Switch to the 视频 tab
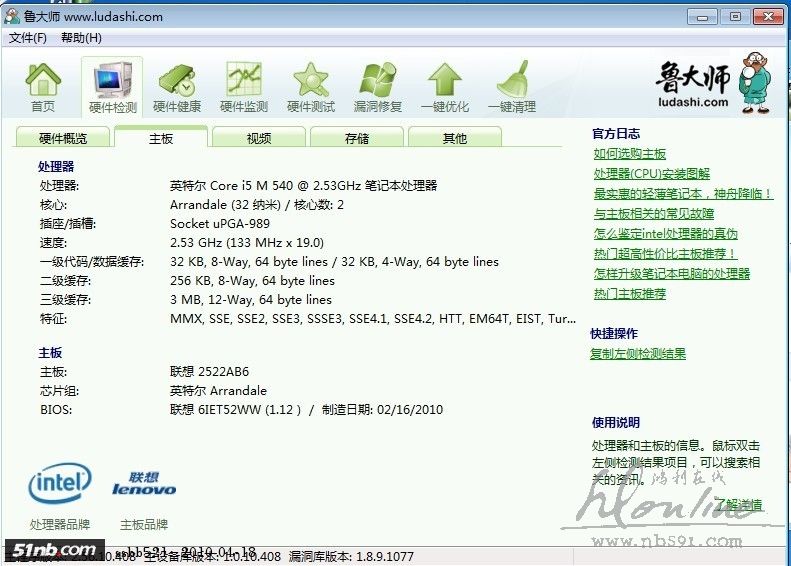Viewport: 791px width, 566px height. tap(259, 138)
